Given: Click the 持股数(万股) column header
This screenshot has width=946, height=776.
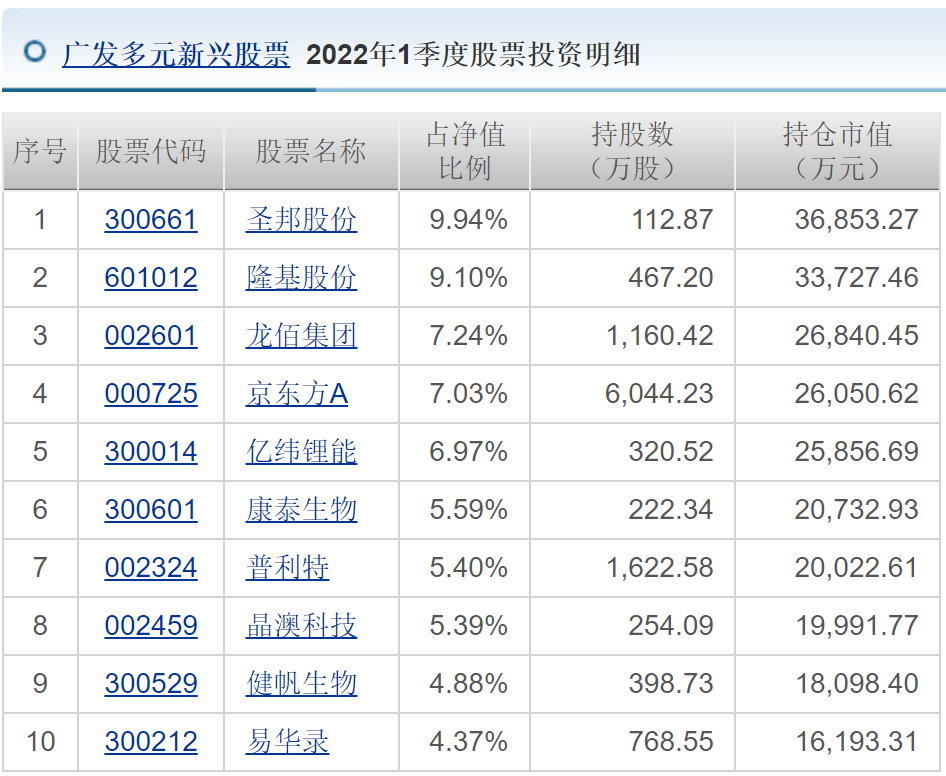Looking at the screenshot, I should (632, 151).
